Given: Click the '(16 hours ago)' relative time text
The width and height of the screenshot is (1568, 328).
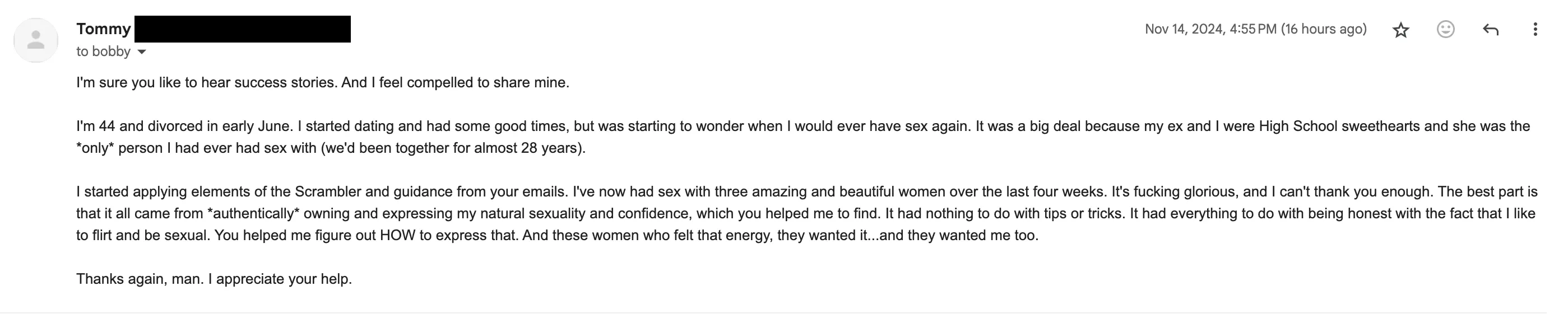Looking at the screenshot, I should (x=1324, y=29).
